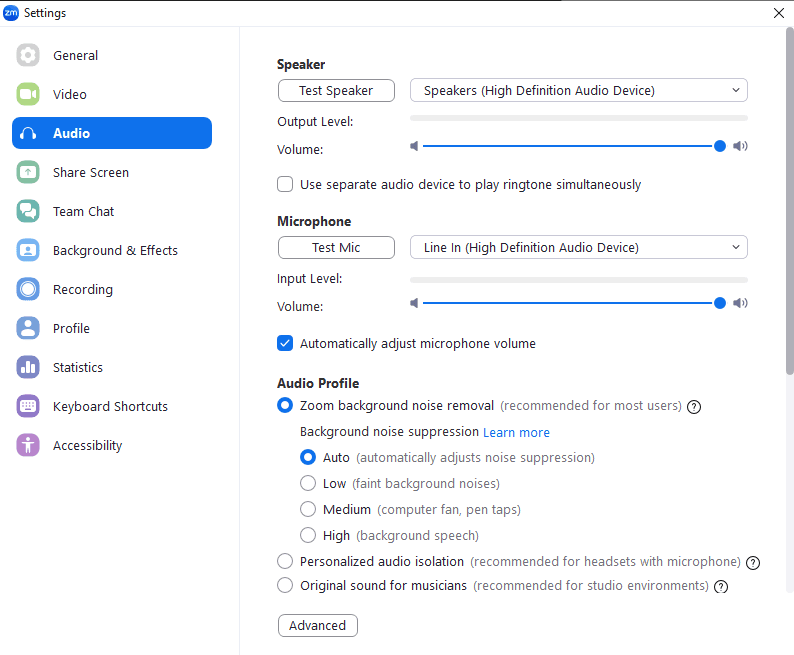Open Share Screen settings icon

[x=28, y=173]
